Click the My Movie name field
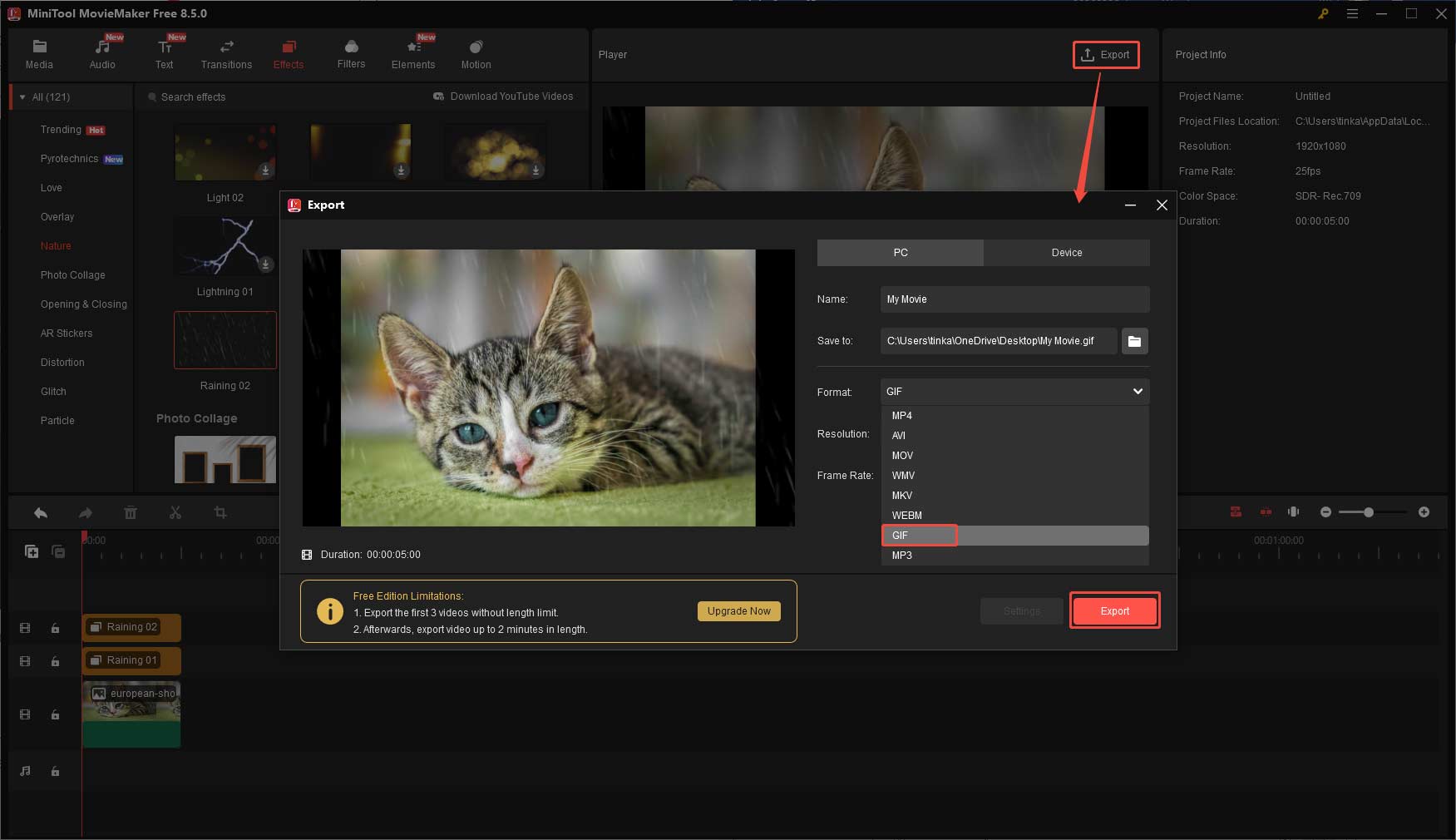 1014,299
